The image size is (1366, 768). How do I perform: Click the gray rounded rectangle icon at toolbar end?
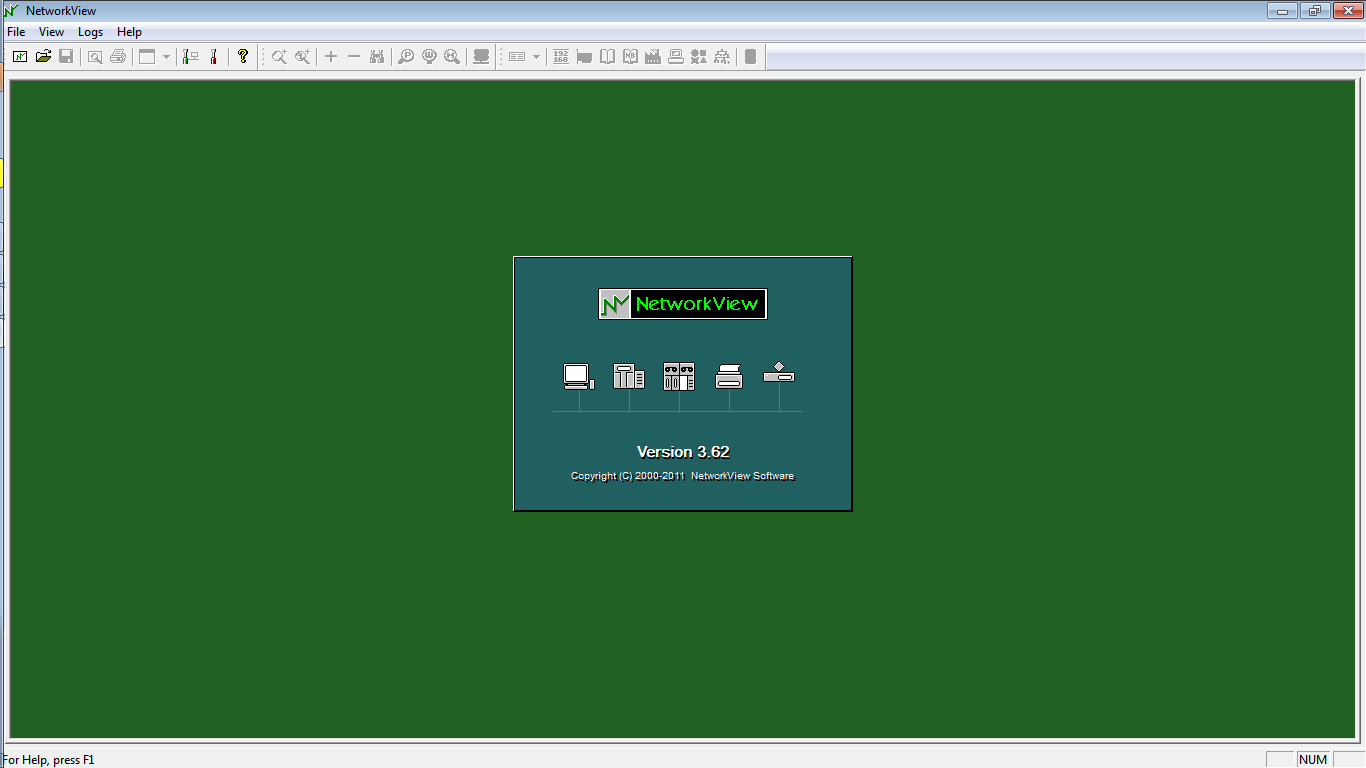751,57
